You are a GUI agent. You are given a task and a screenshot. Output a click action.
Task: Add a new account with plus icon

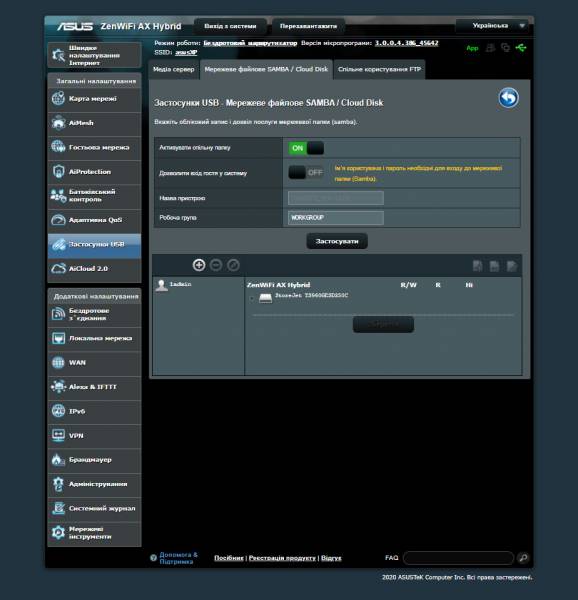pyautogui.click(x=199, y=265)
